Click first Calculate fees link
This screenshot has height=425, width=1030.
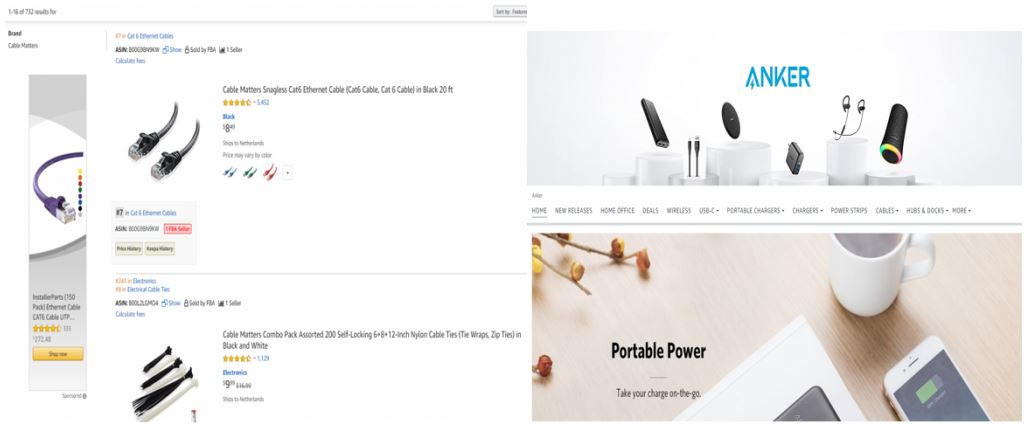tap(130, 61)
